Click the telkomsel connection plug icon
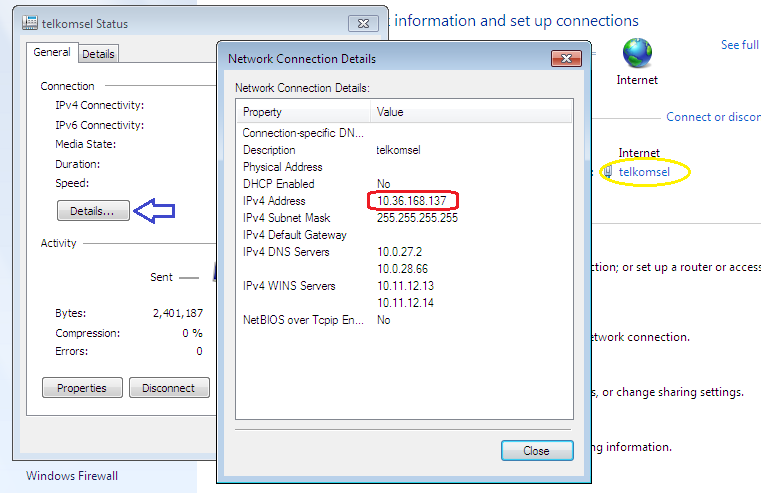 pos(608,172)
